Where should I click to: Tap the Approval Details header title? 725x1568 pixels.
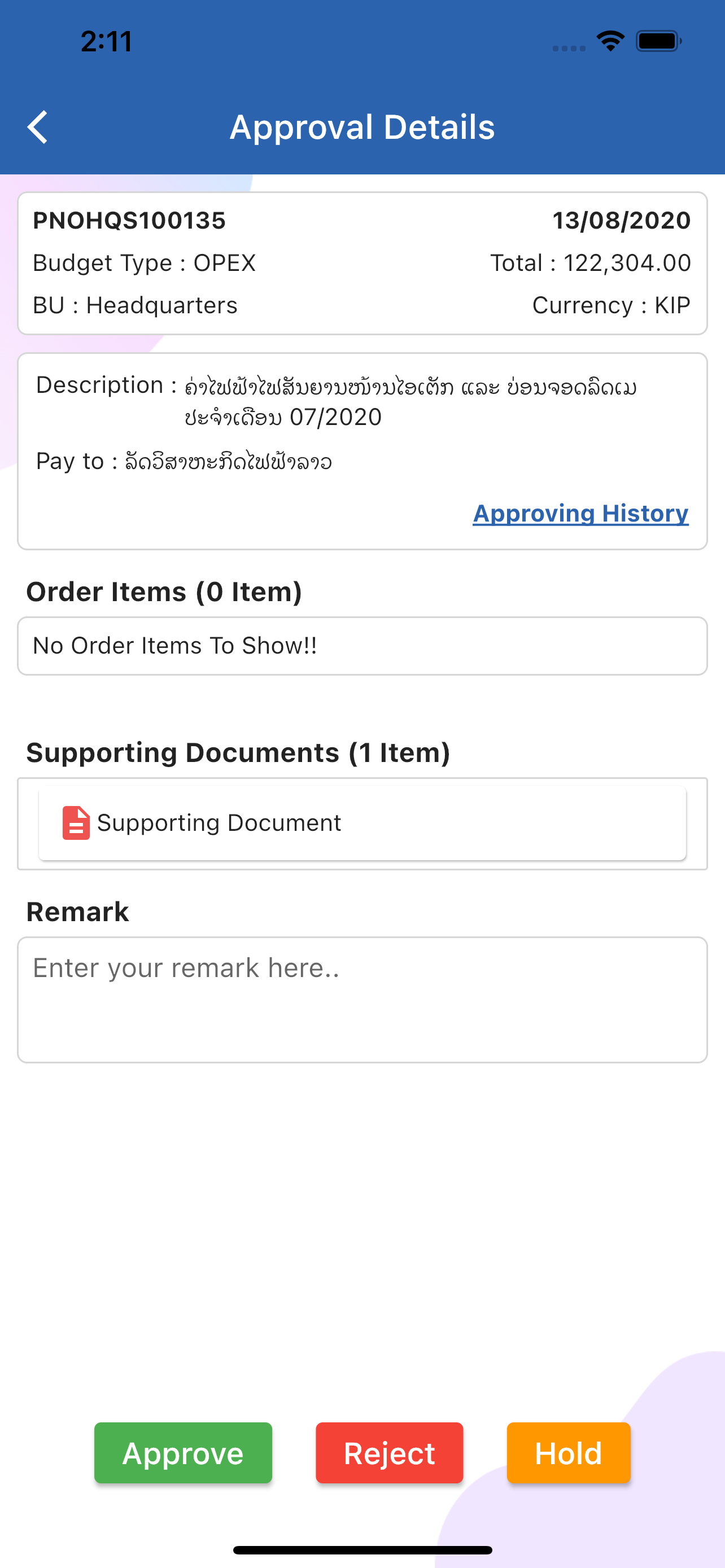coord(362,127)
